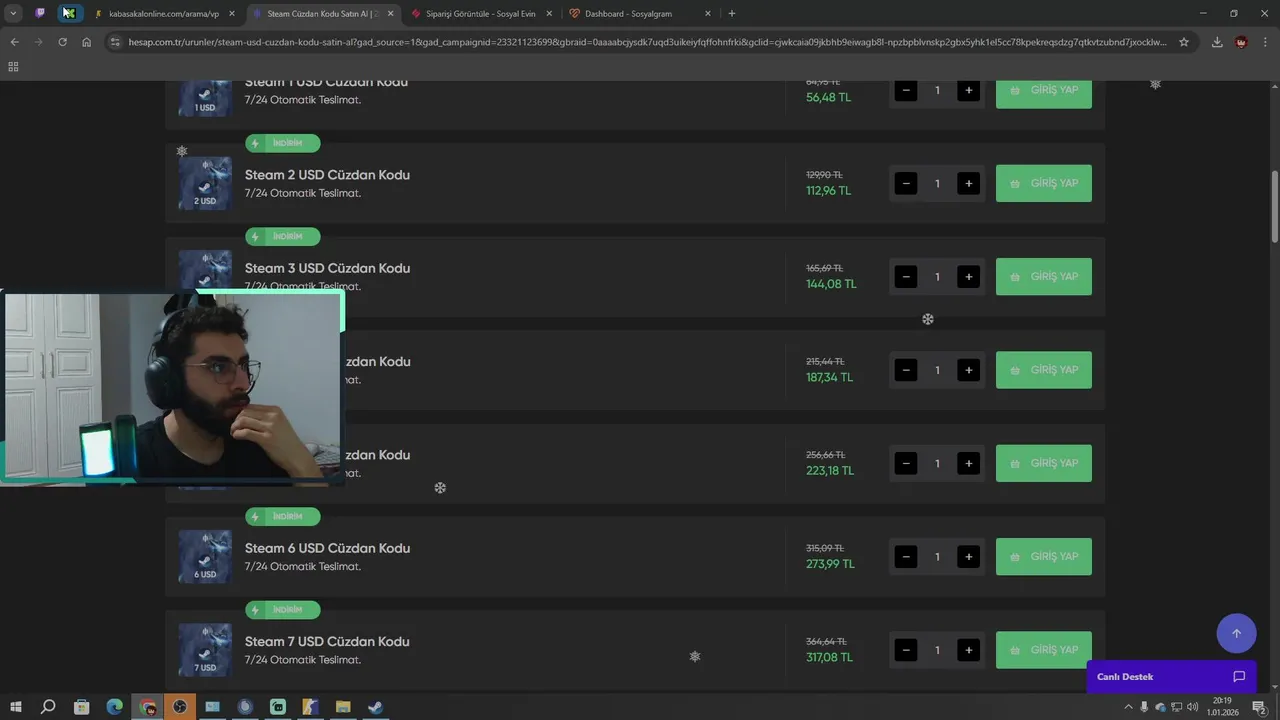The image size is (1280, 720).
Task: Open Microsoft Edge from the taskbar
Action: coord(114,707)
